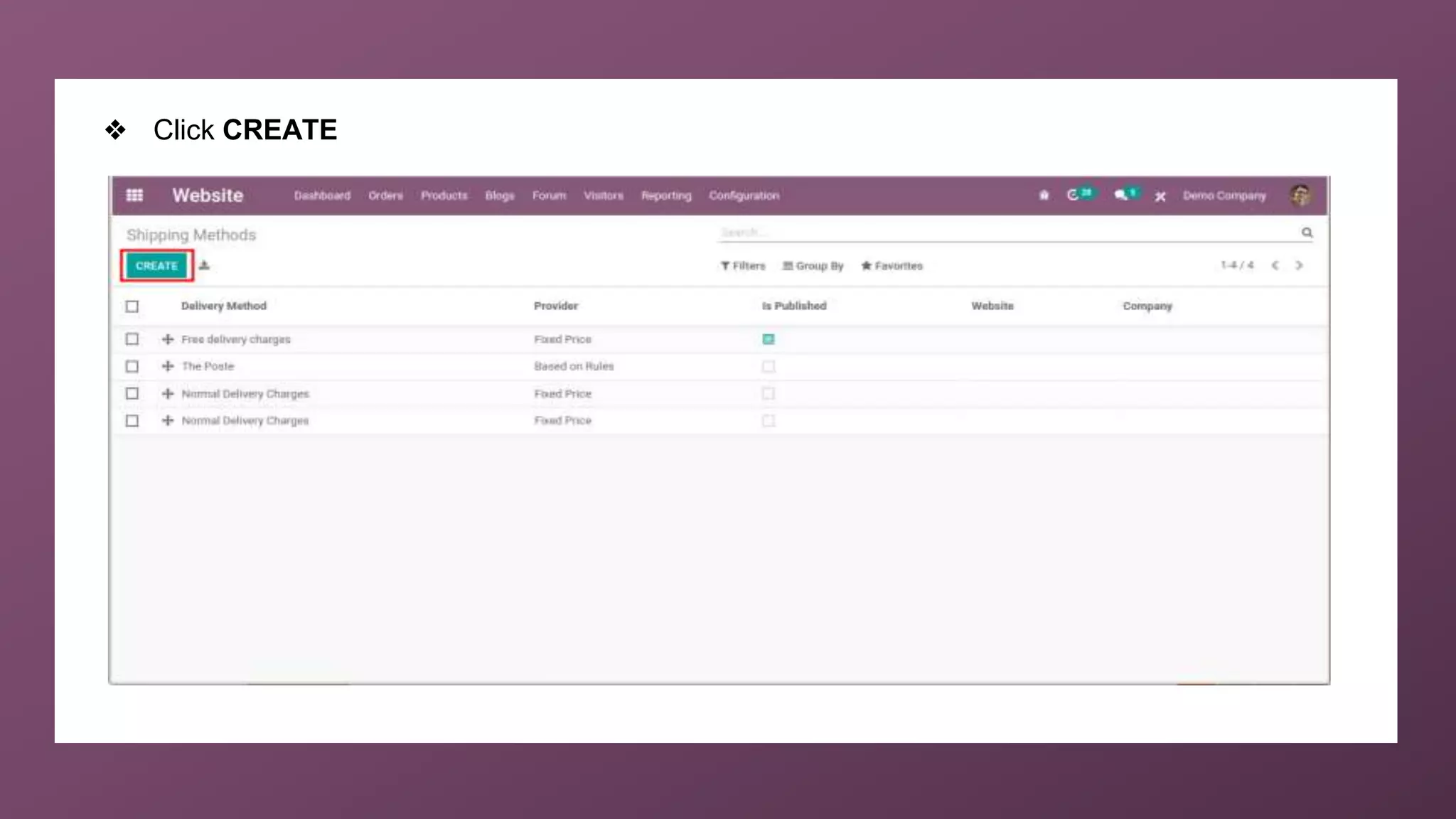This screenshot has height=819, width=1456.
Task: Toggle Is Published for The Poste
Action: [769, 366]
